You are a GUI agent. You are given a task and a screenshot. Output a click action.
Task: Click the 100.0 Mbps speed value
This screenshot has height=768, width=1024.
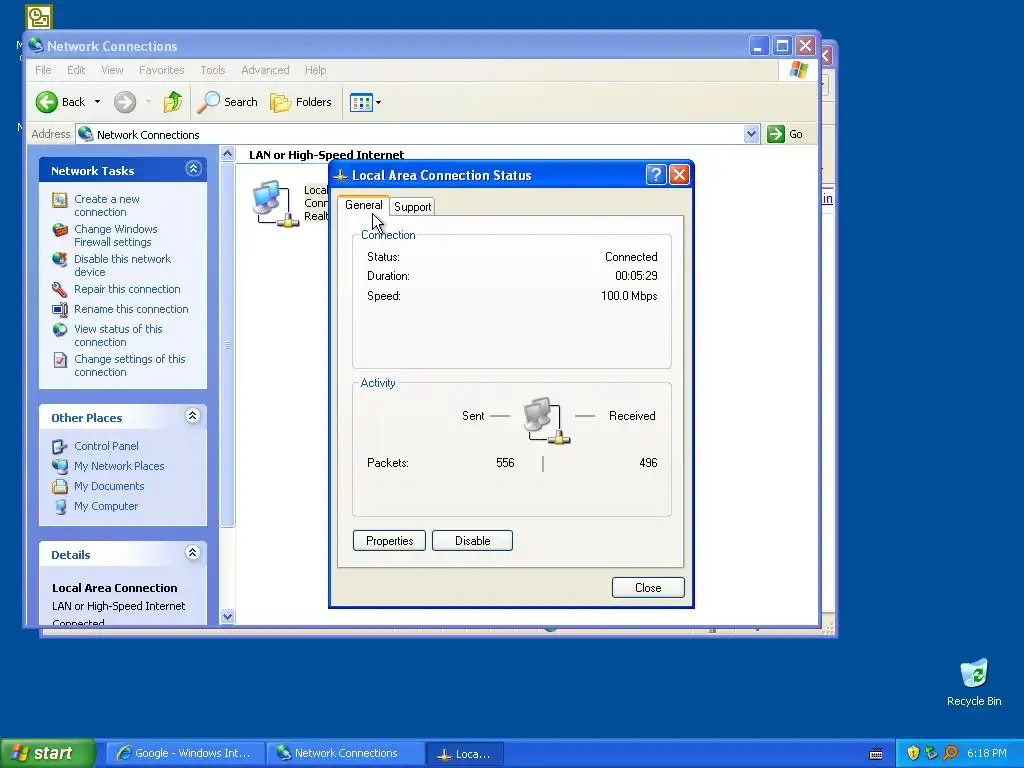629,296
